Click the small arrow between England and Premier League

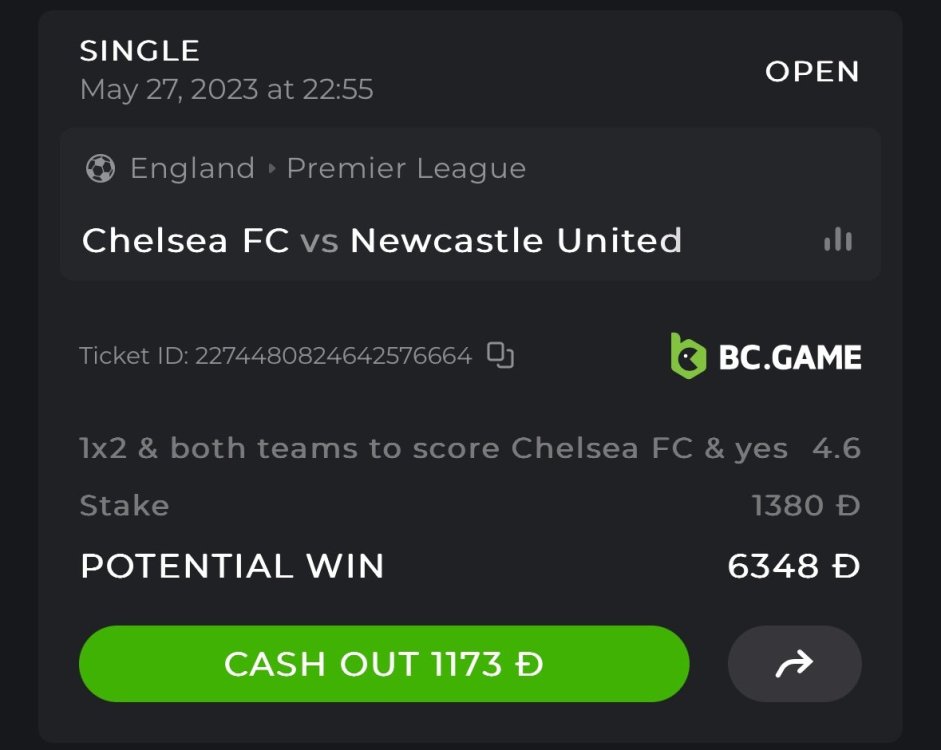(271, 169)
